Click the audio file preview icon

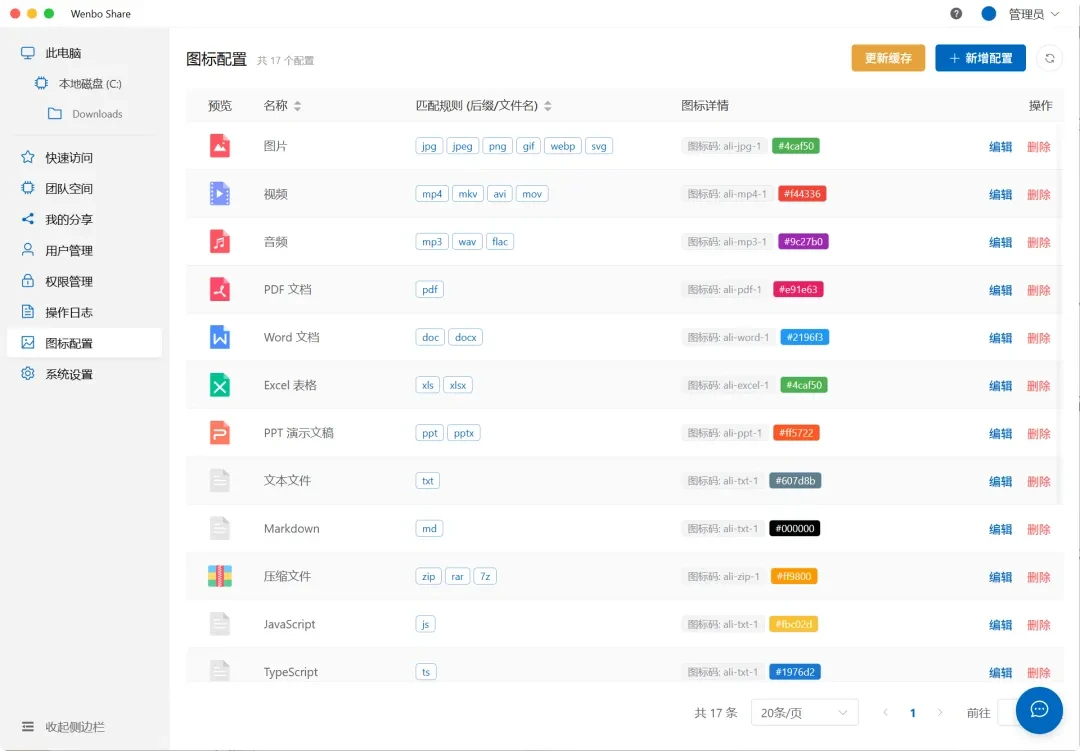[x=220, y=242]
